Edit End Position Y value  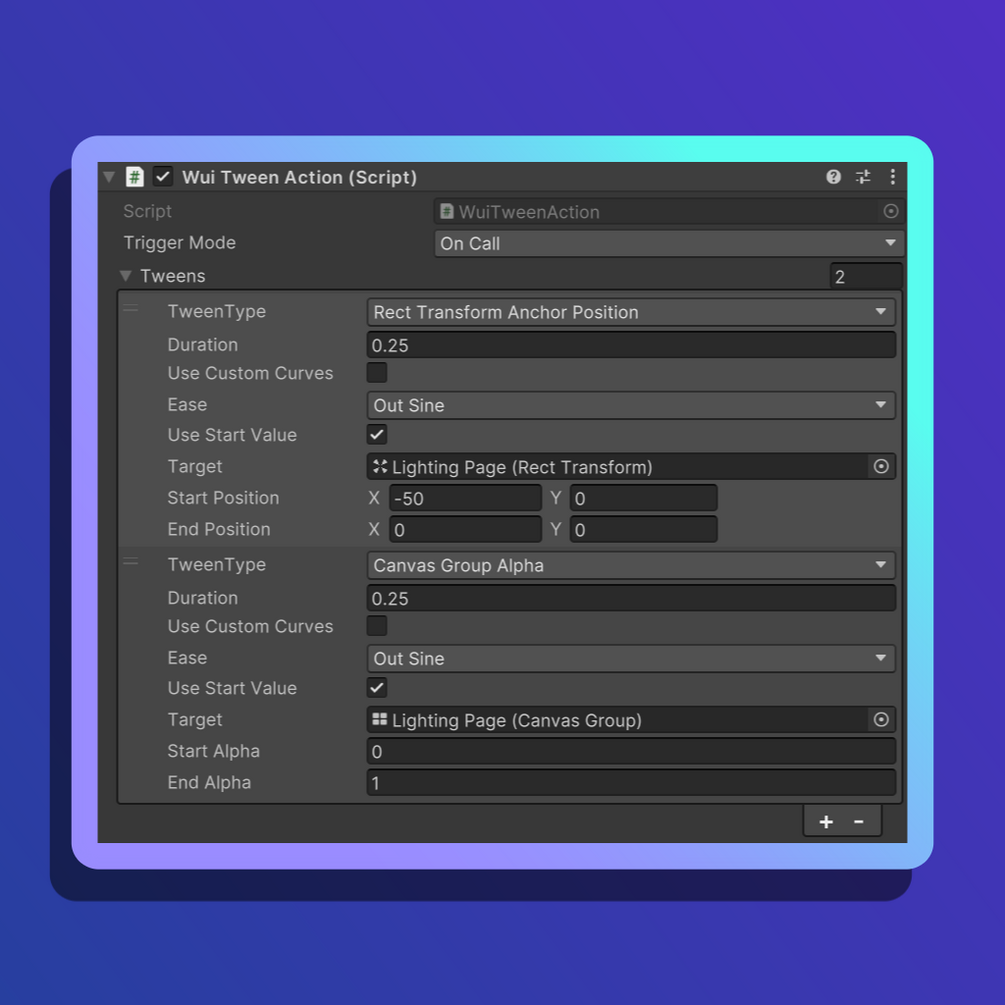644,529
